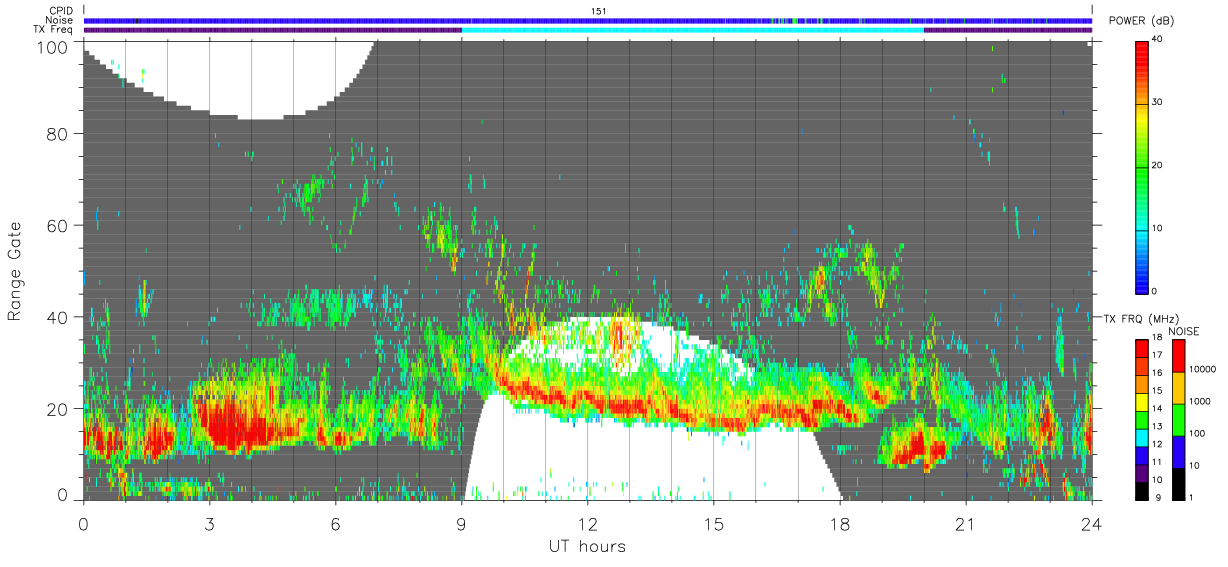Click the cyan segment of TX FRQ colorbar

coord(1142,437)
